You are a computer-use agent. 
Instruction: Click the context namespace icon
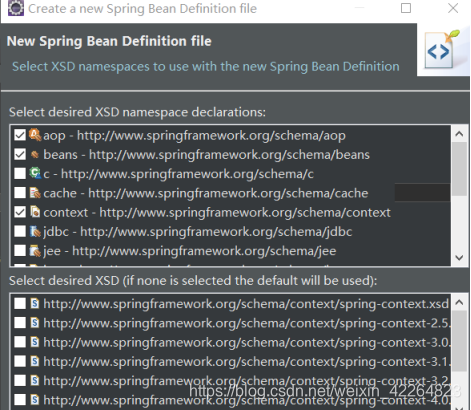pos(35,212)
